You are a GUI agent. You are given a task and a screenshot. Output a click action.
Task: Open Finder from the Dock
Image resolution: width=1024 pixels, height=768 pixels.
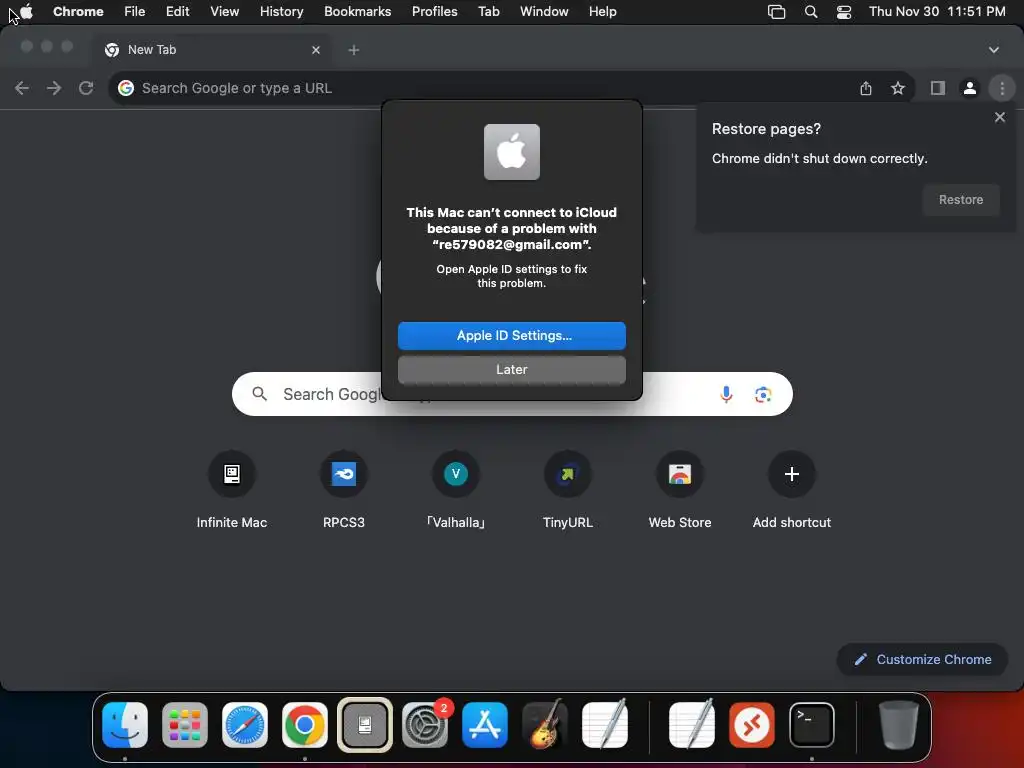tap(125, 725)
